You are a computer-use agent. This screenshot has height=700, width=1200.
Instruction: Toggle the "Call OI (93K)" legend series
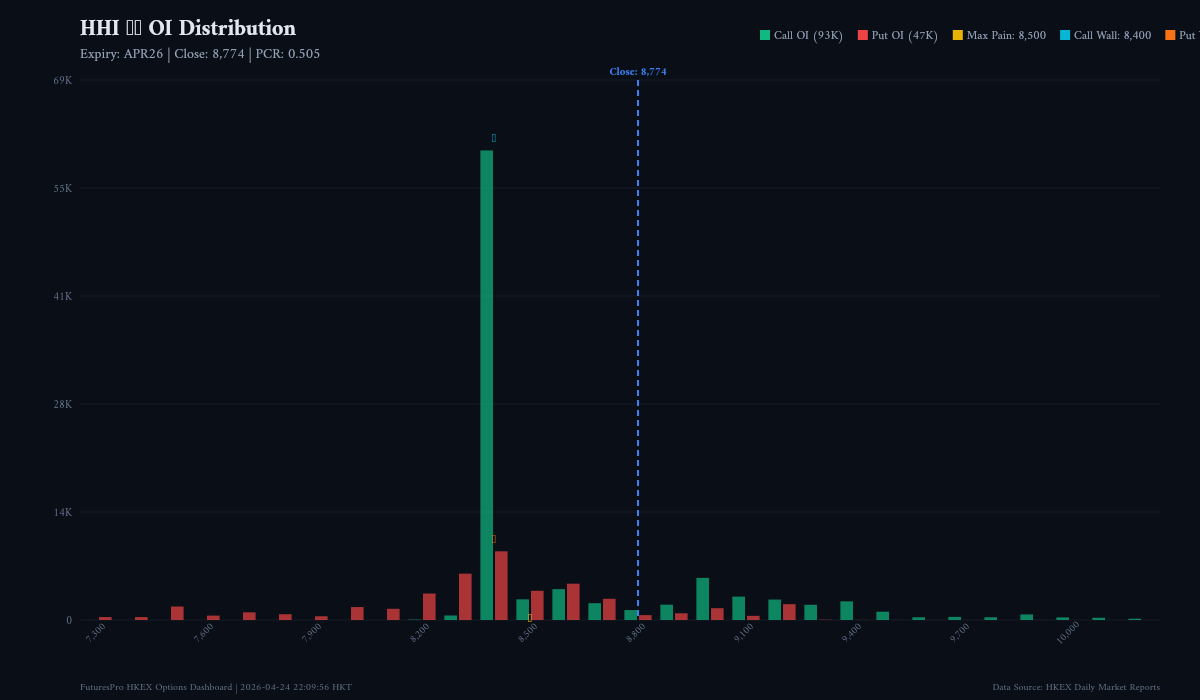tap(808, 35)
